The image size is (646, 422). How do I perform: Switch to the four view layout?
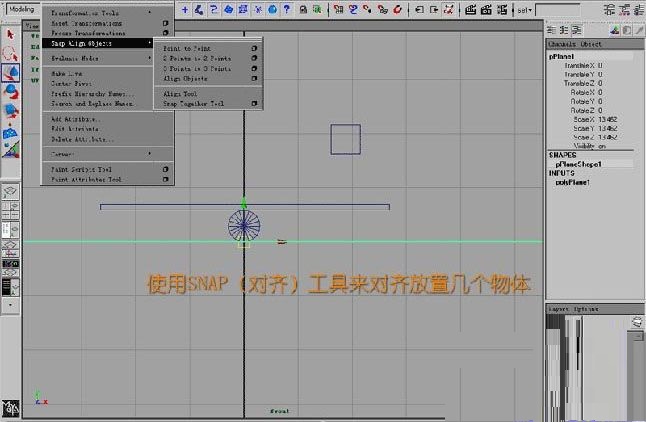[10, 210]
